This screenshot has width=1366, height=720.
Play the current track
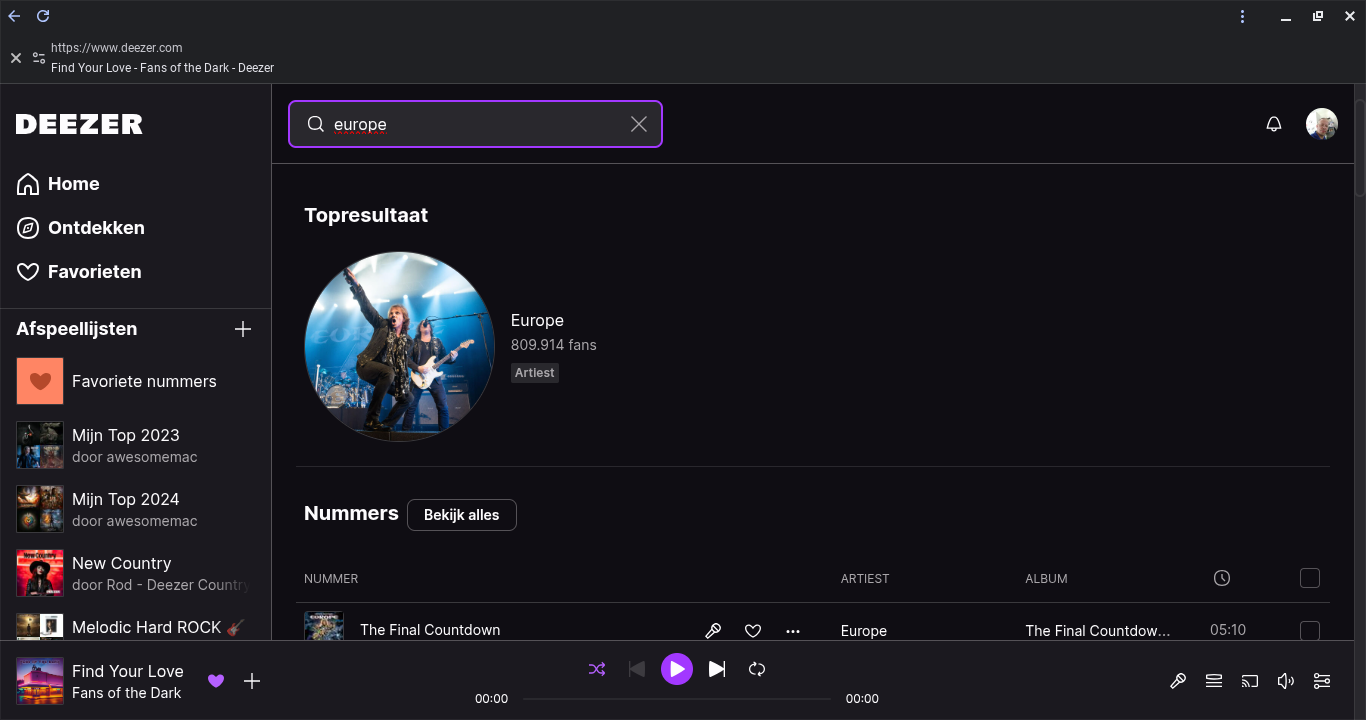(677, 669)
